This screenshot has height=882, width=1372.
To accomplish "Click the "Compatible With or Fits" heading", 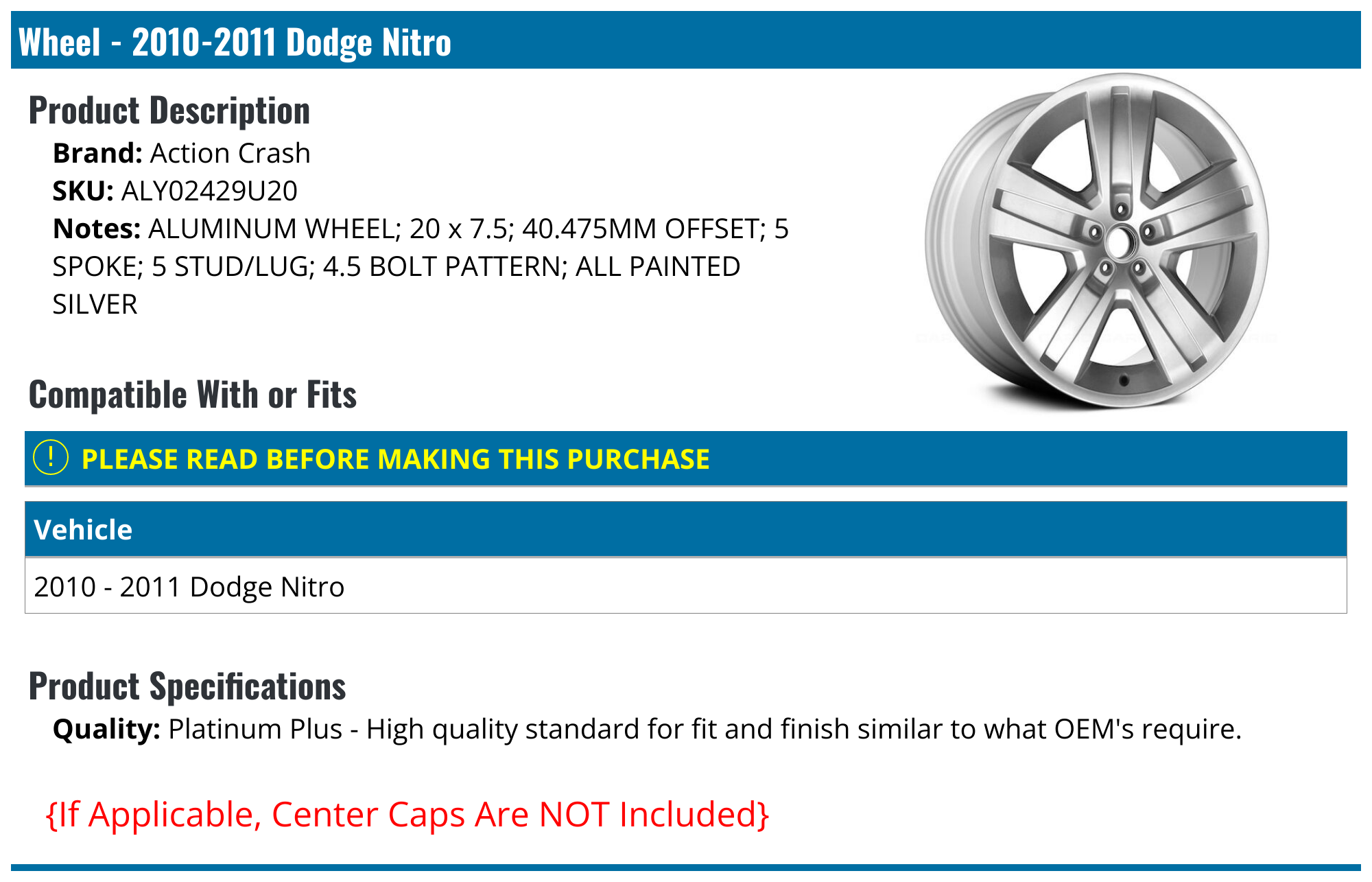I will (x=193, y=395).
